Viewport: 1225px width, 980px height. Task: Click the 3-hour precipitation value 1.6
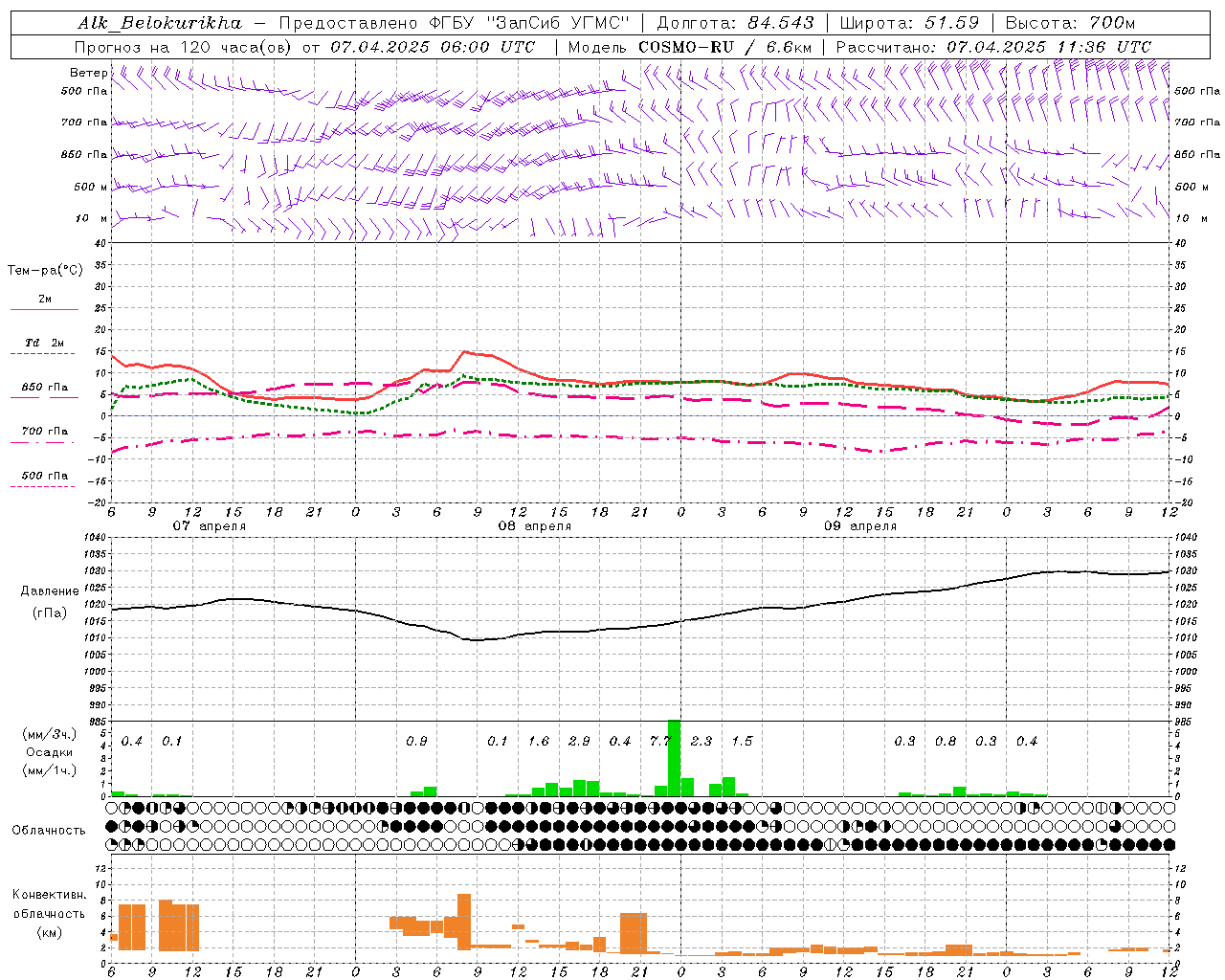coord(539,741)
